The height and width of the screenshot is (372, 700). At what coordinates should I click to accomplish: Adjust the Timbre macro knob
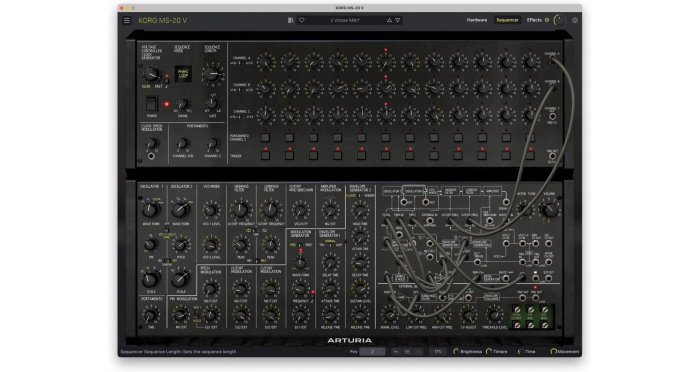pos(488,351)
